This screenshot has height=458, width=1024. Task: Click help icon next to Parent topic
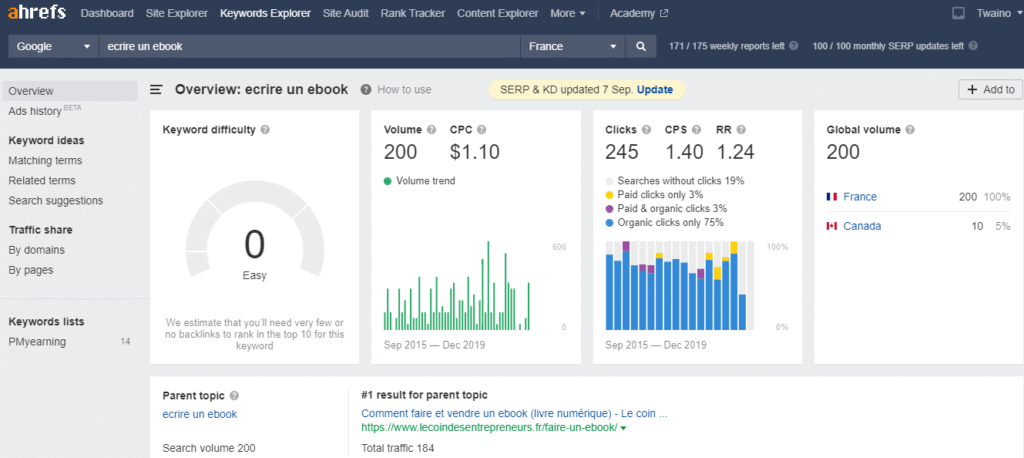point(234,396)
